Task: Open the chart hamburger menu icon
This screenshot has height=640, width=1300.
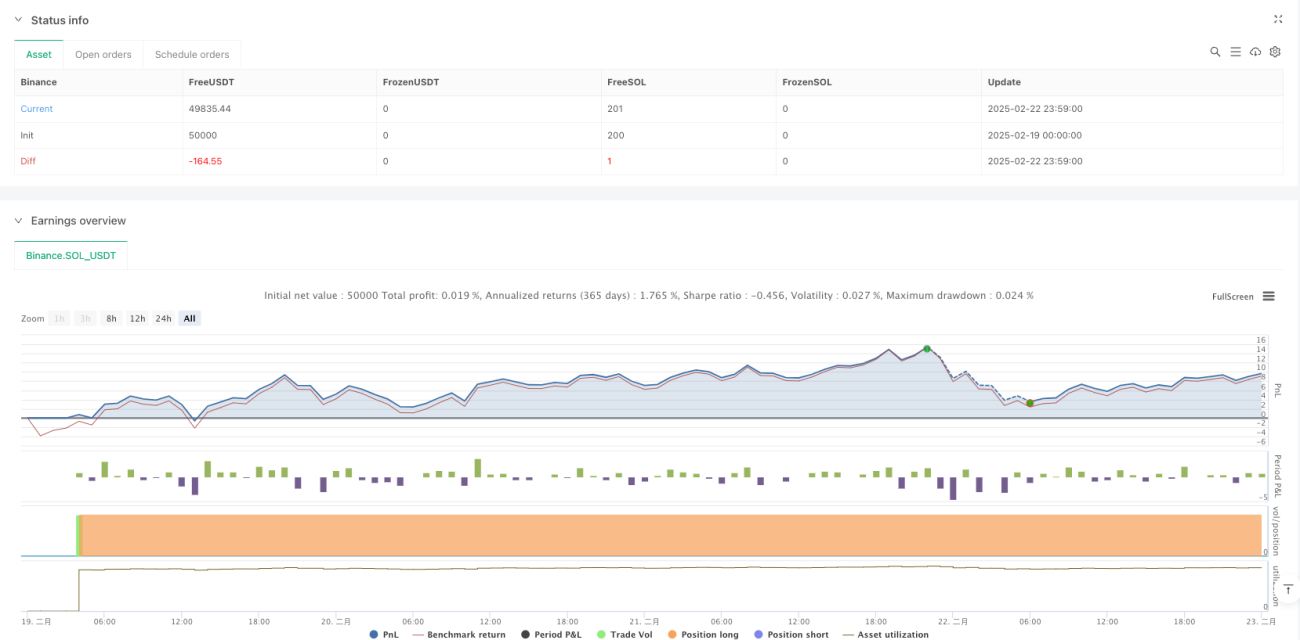Action: [1268, 296]
